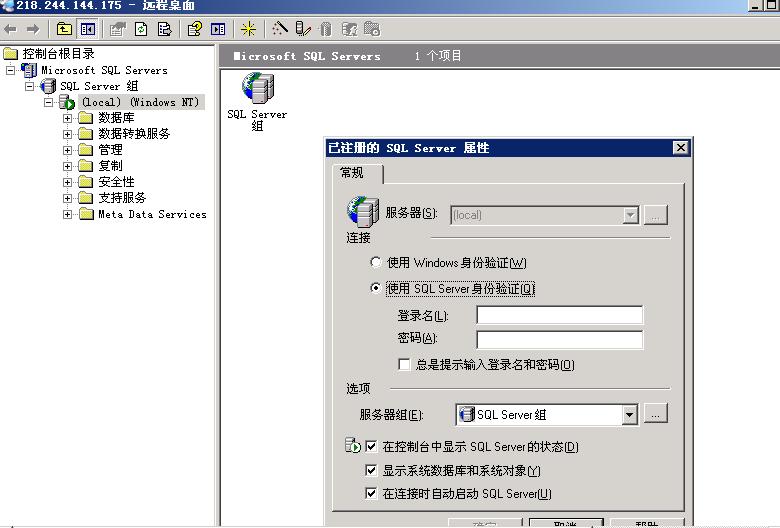
Task: Select (local) (Windows NT) tree item
Action: pyautogui.click(x=141, y=102)
